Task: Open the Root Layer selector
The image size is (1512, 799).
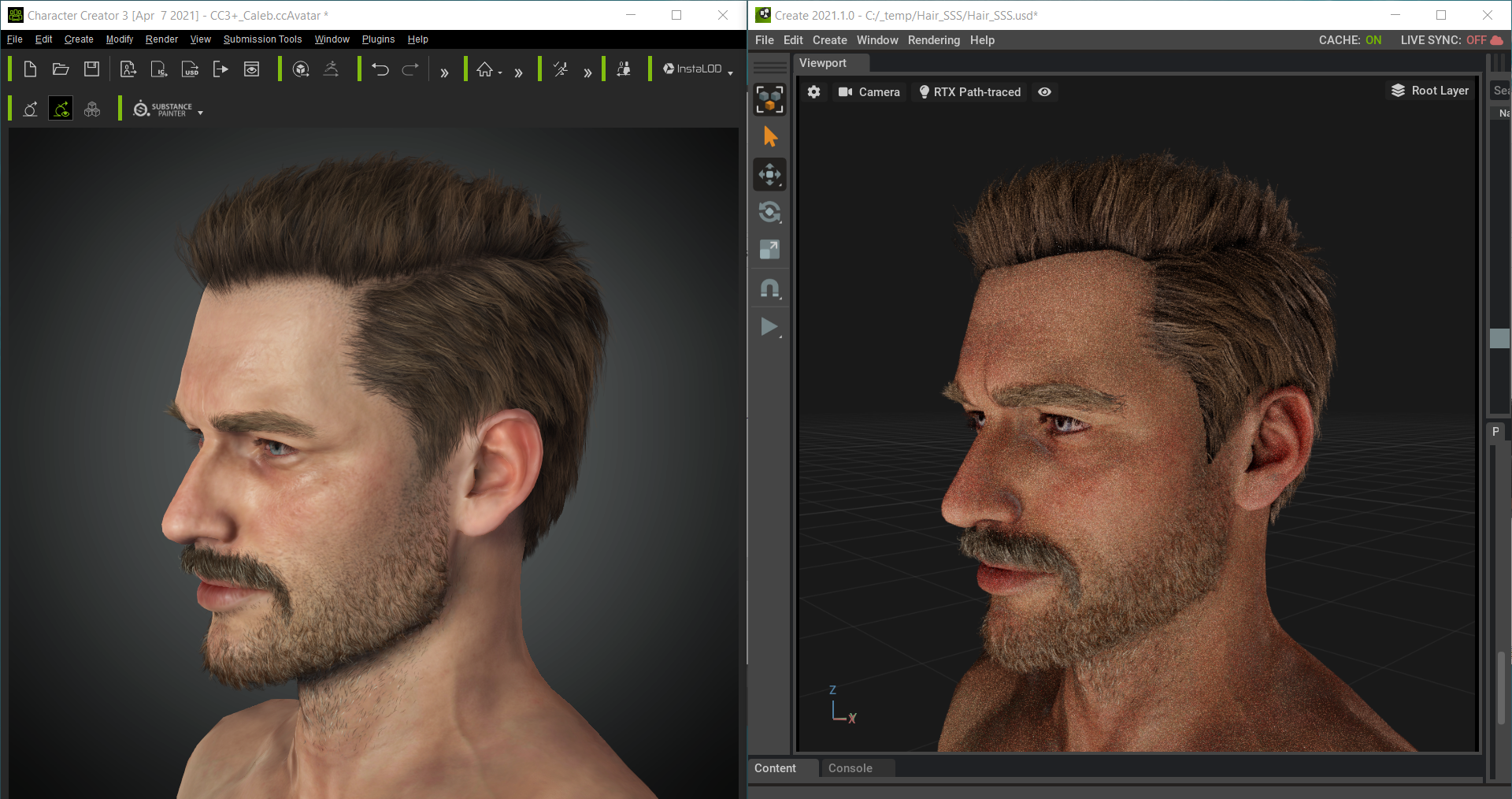Action: point(1429,91)
